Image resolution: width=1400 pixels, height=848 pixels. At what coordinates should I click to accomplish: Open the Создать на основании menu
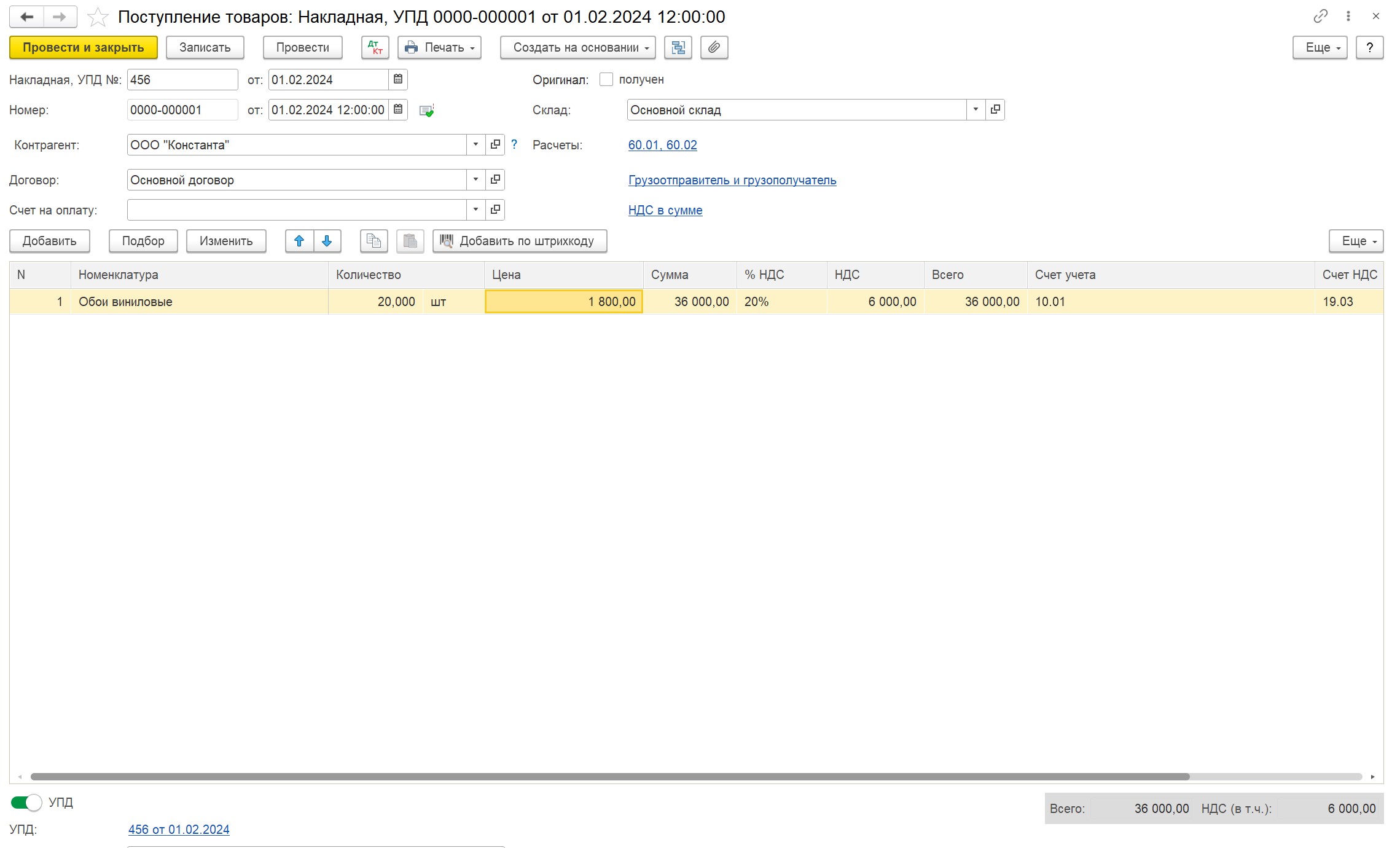578,47
